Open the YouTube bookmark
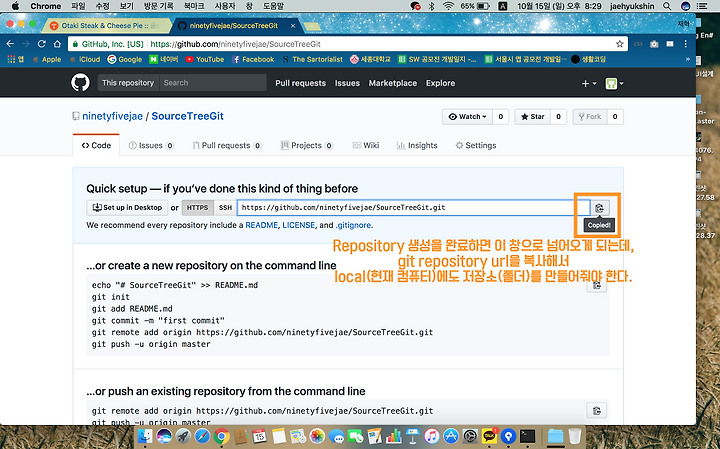Image resolution: width=720 pixels, height=449 pixels. click(x=205, y=59)
